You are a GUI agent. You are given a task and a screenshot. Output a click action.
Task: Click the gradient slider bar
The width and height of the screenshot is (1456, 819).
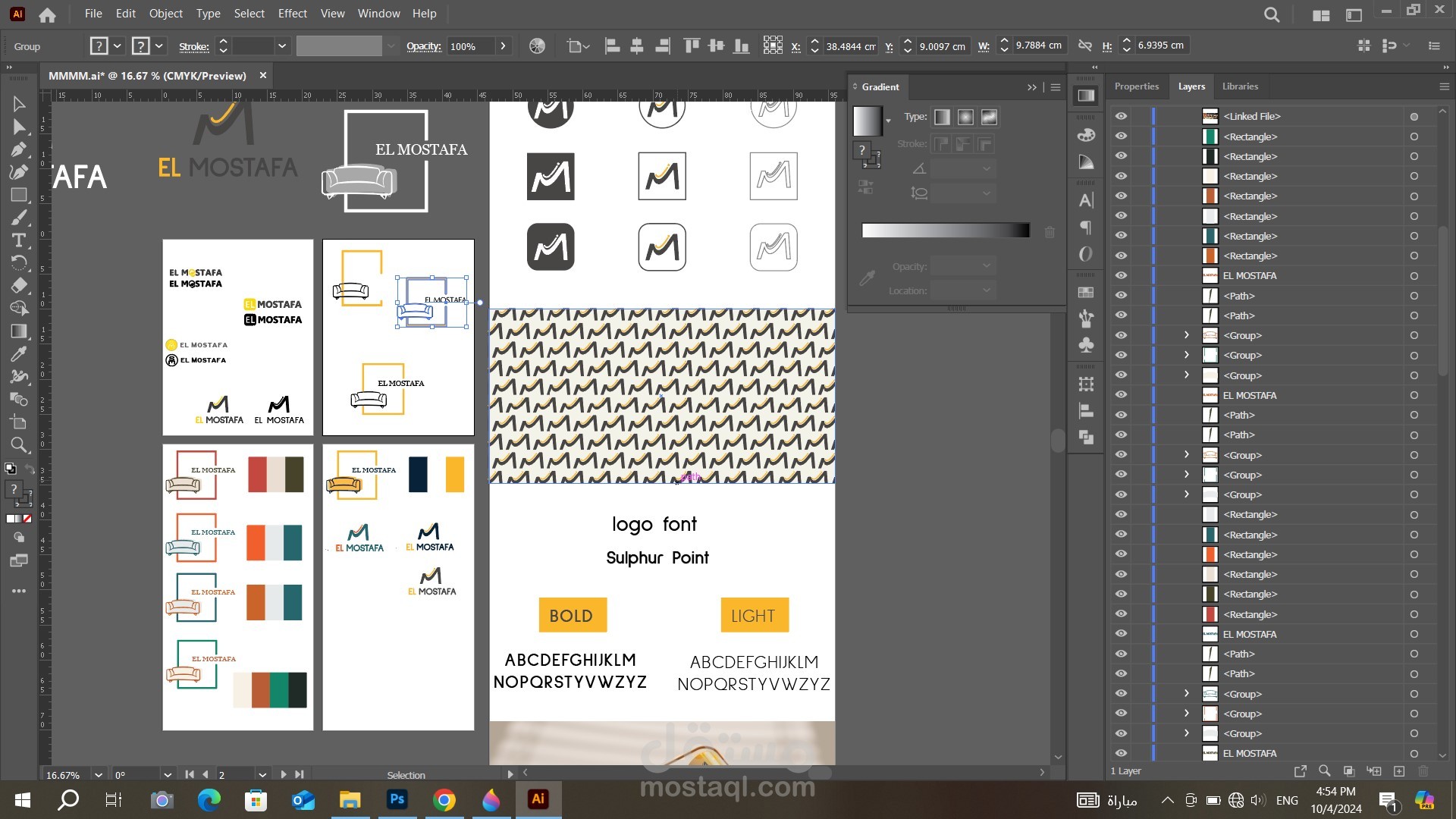point(945,231)
